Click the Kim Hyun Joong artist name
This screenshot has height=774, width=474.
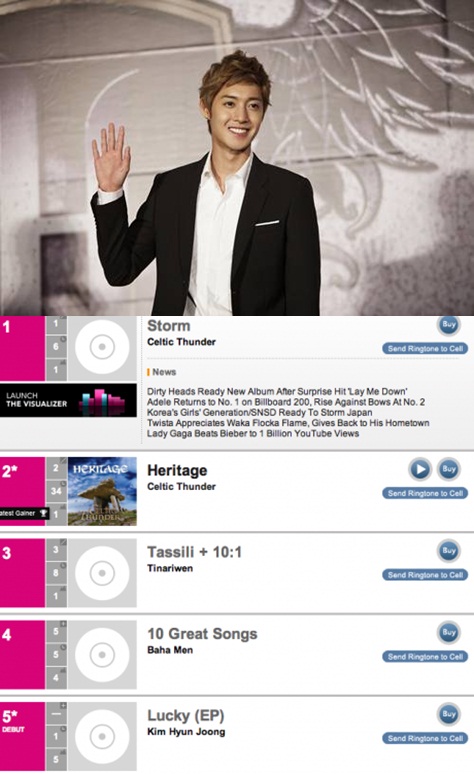point(186,732)
